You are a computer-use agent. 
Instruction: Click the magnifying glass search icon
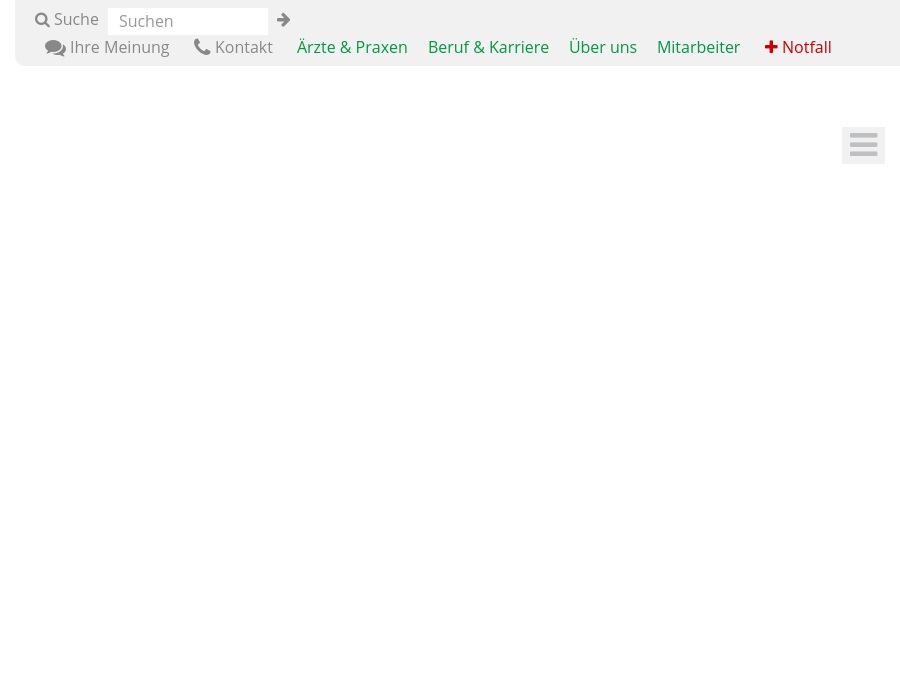click(x=42, y=20)
